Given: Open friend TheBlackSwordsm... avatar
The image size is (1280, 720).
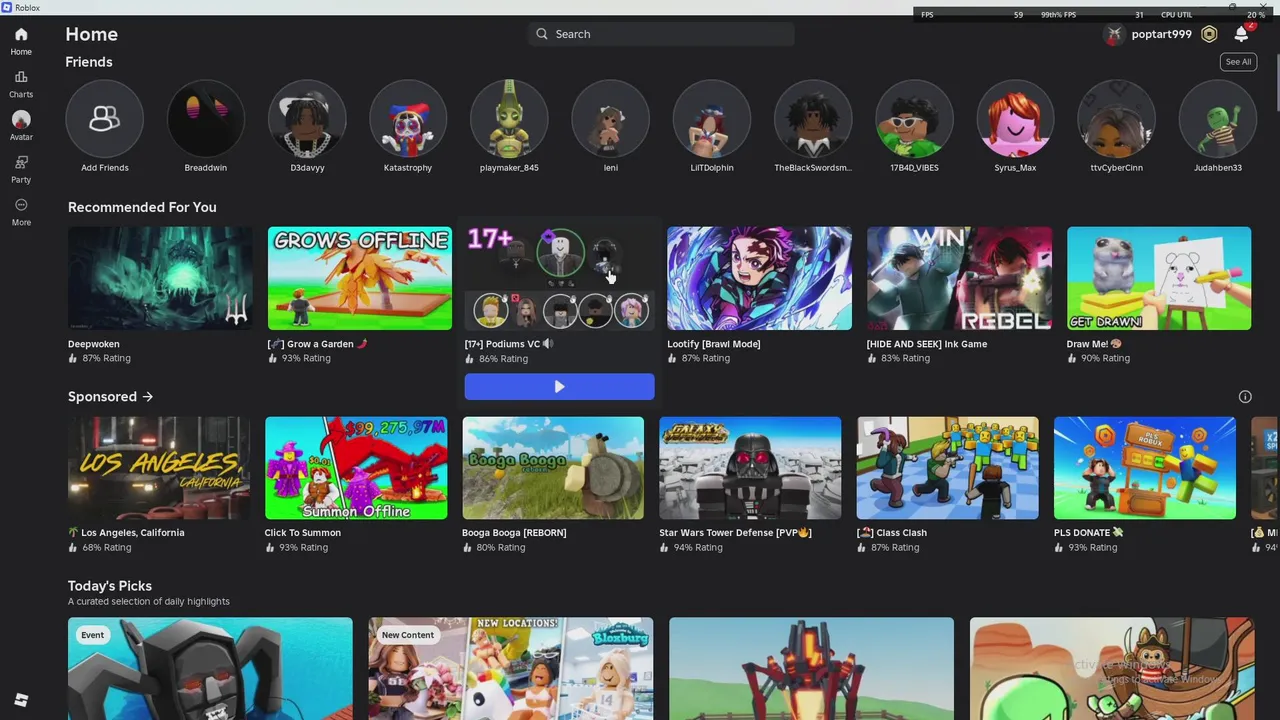Looking at the screenshot, I should 813,119.
